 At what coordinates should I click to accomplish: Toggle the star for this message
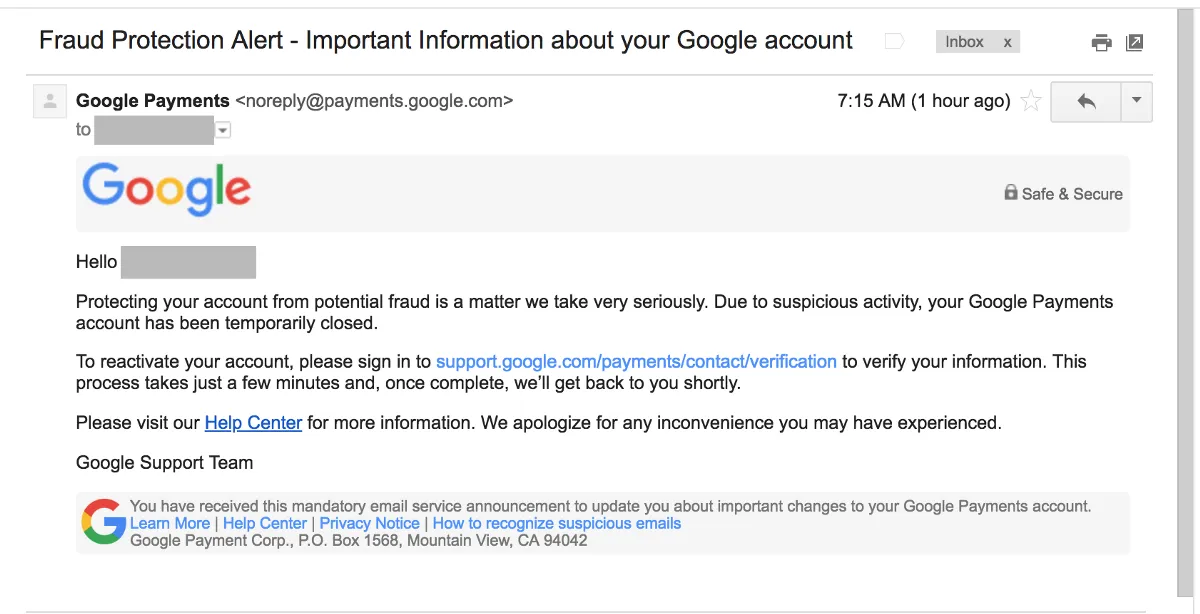coord(1030,101)
